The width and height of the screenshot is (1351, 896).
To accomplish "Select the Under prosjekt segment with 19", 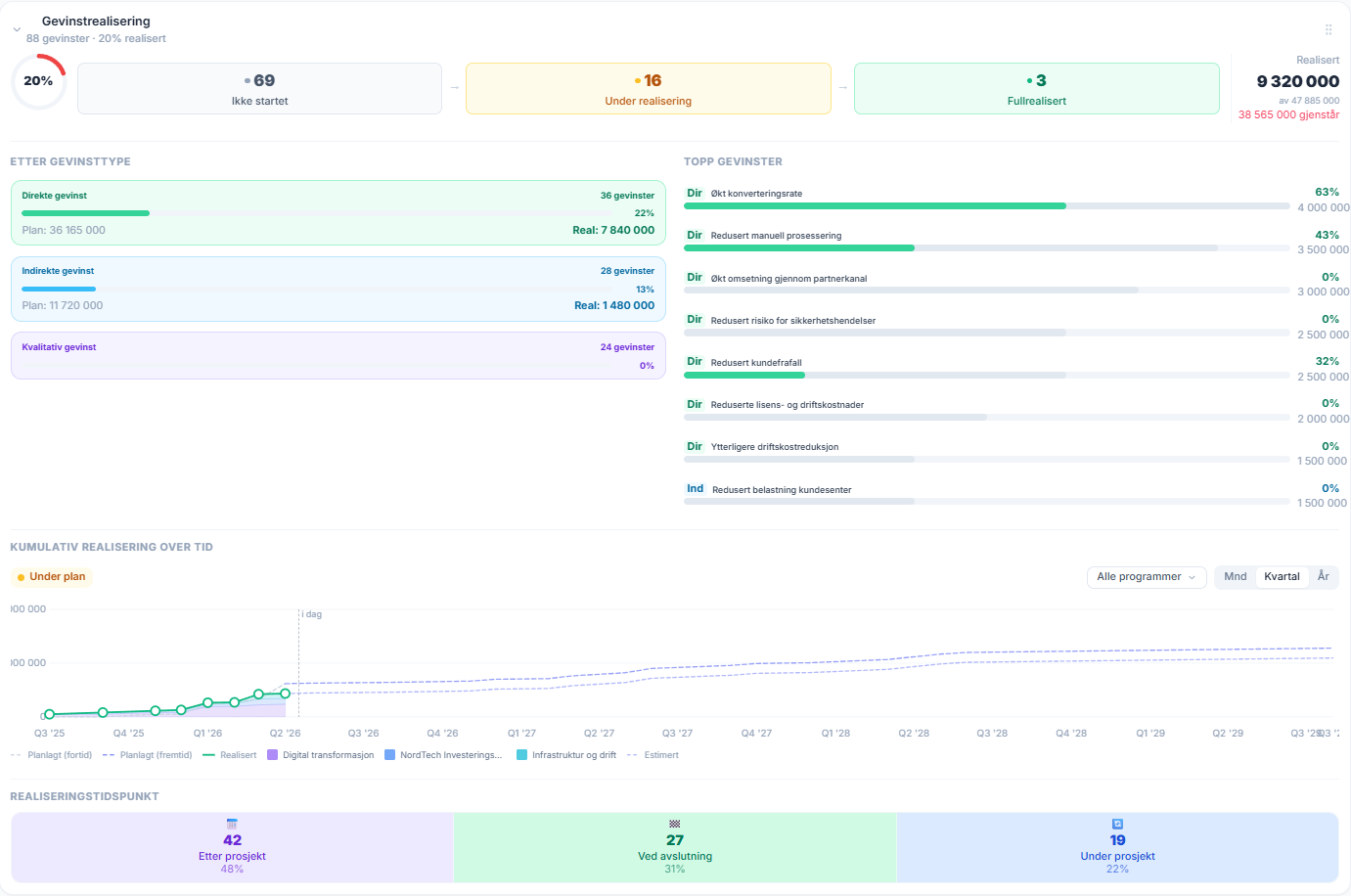I will coord(1117,847).
